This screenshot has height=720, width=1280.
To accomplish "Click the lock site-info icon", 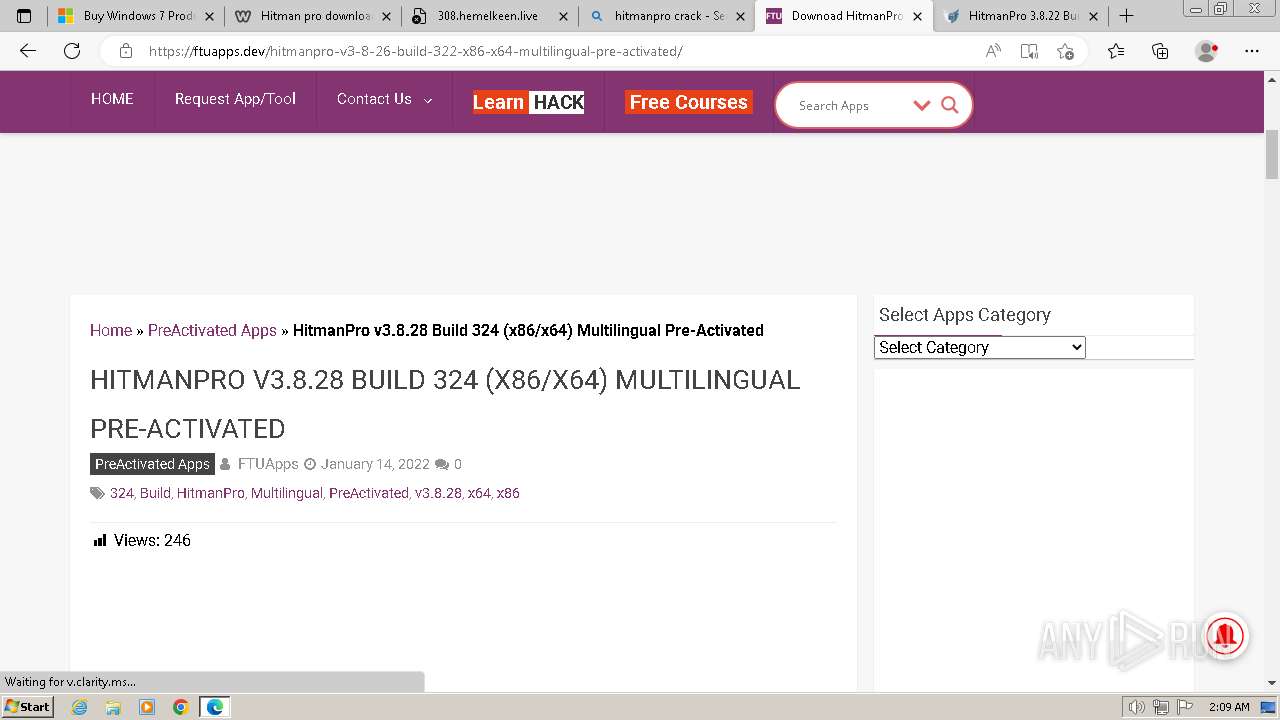I will pyautogui.click(x=126, y=51).
